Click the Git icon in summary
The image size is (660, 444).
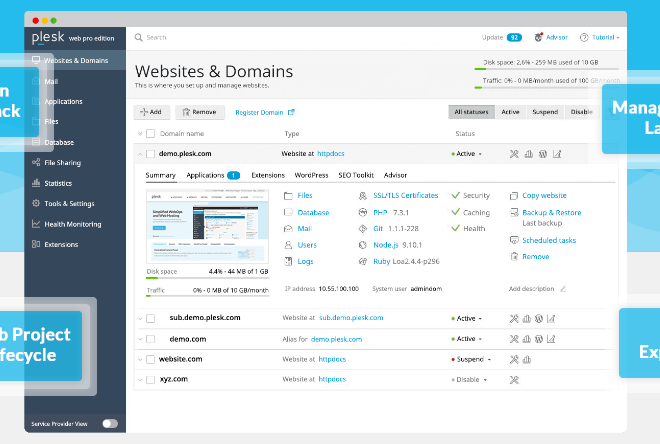tap(363, 229)
